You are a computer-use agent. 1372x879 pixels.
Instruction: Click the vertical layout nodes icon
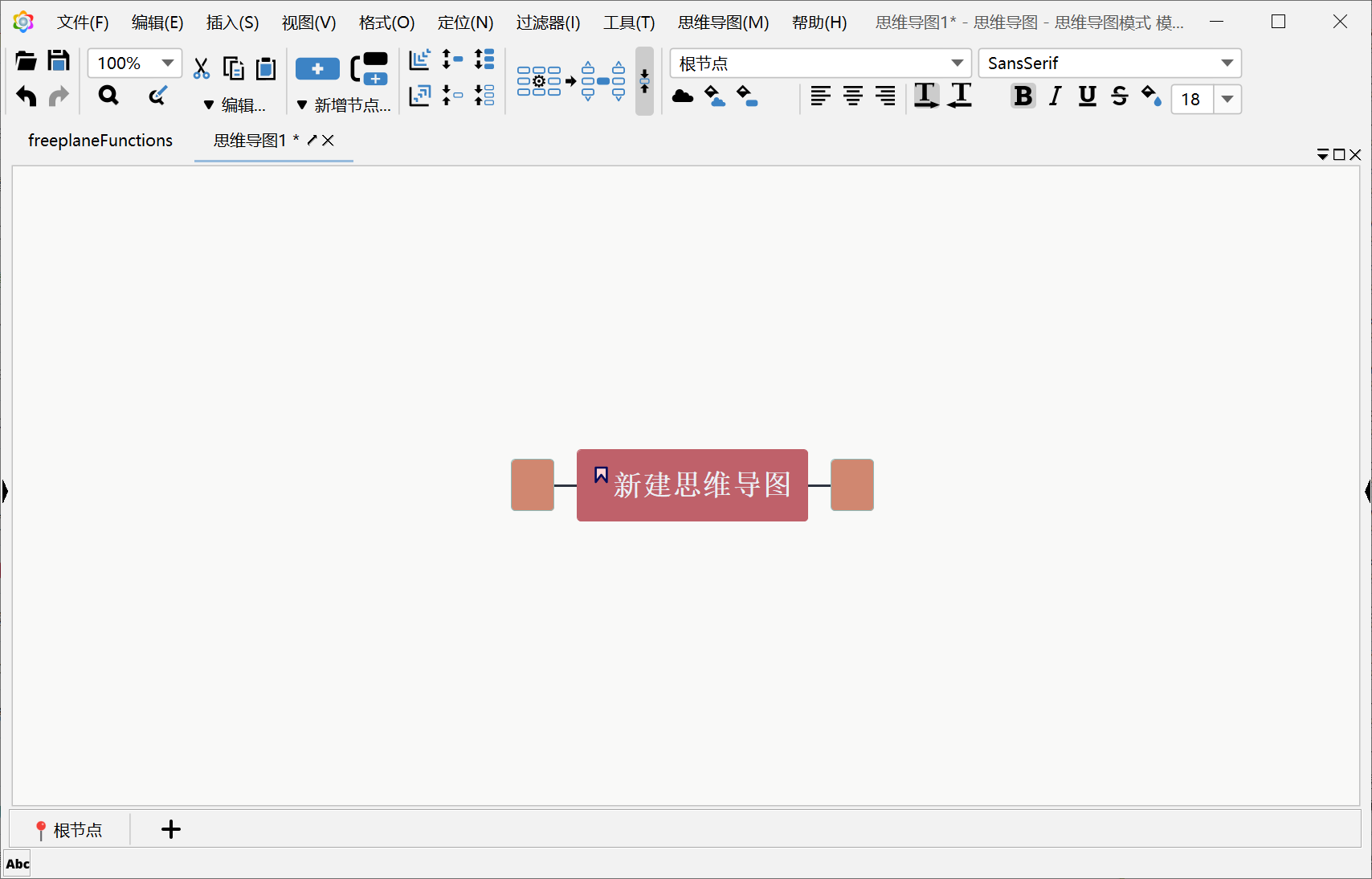click(x=603, y=81)
